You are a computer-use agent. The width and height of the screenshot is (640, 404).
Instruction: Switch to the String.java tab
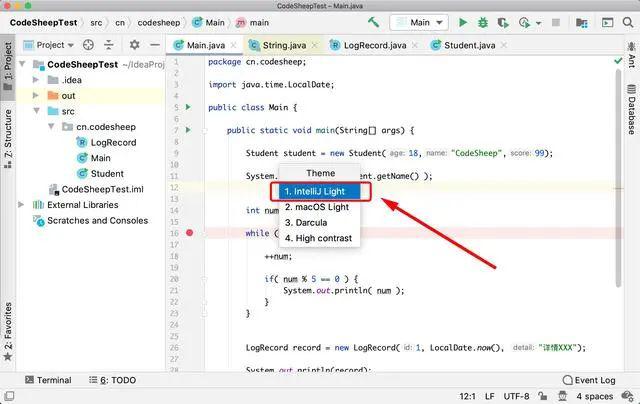[x=283, y=45]
